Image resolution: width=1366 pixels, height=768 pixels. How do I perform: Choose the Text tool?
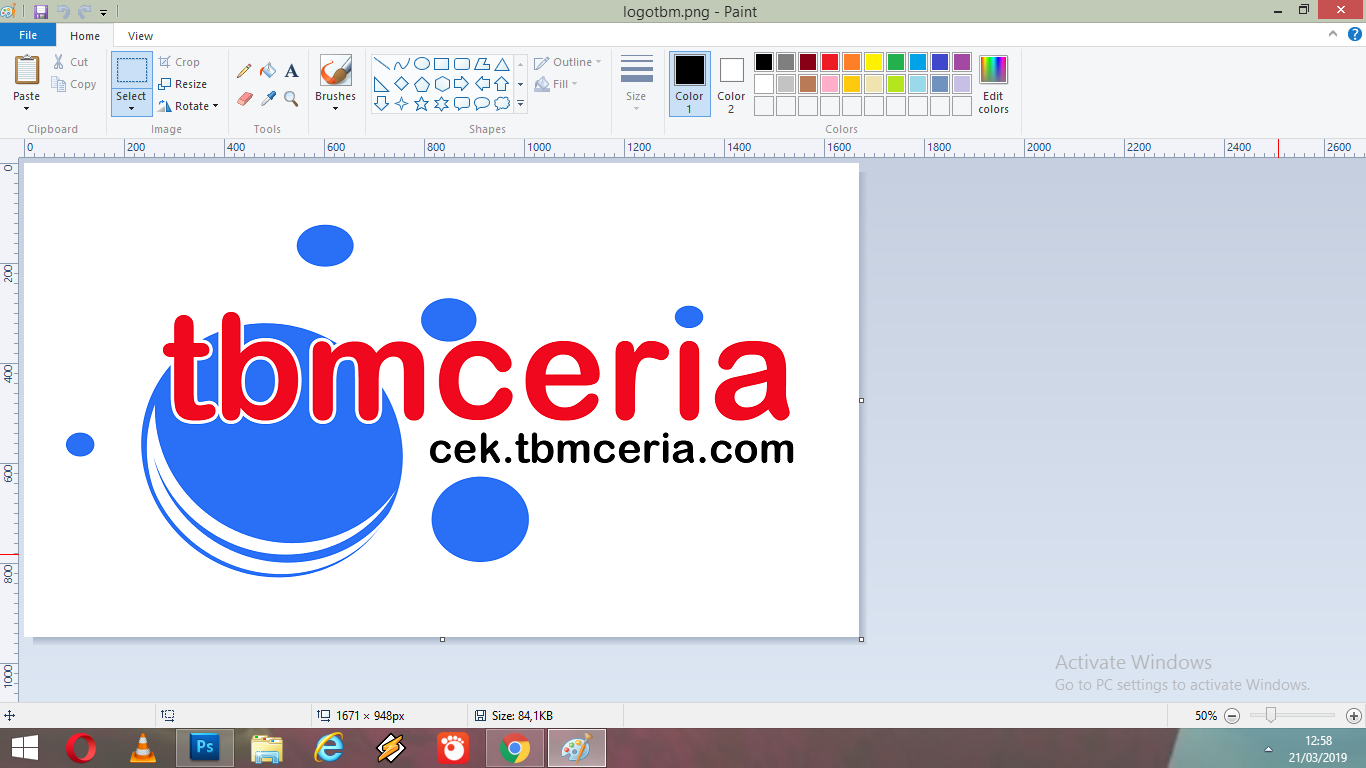pos(290,70)
